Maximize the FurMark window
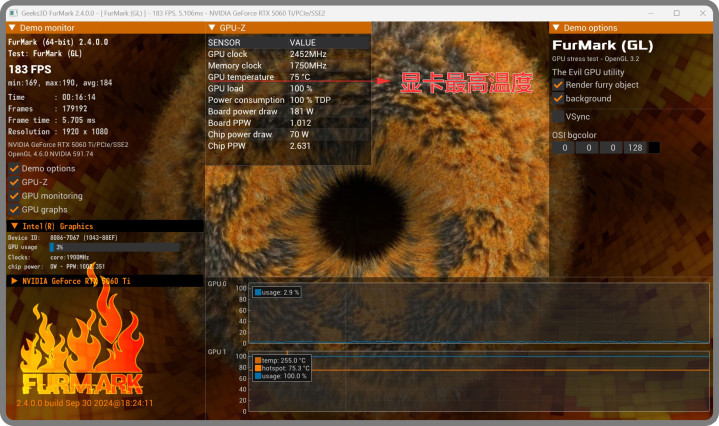Screen dimensions: 719x426 point(676,13)
